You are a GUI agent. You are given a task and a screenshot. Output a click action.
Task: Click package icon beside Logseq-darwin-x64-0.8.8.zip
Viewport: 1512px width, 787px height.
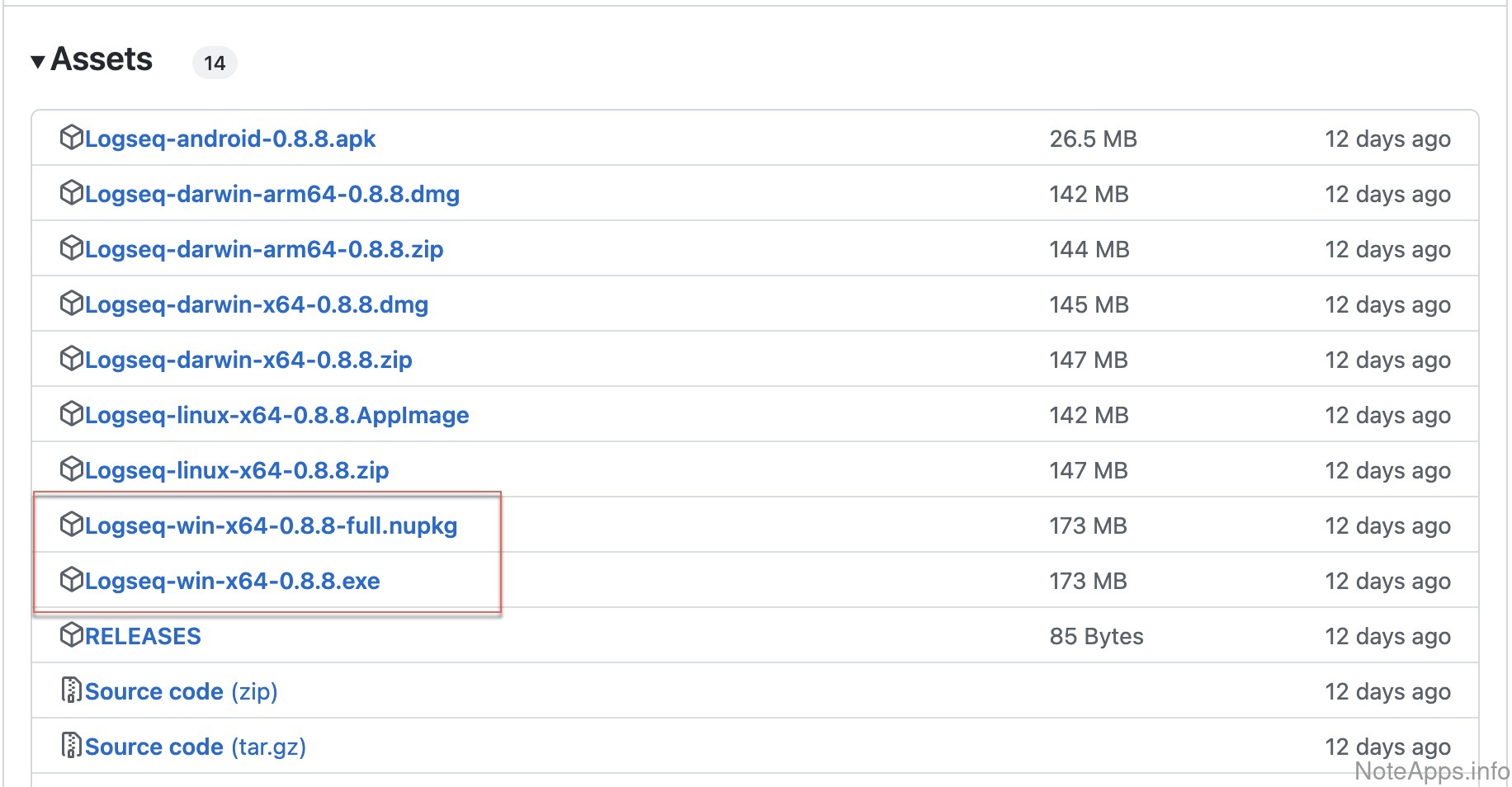[x=72, y=358]
